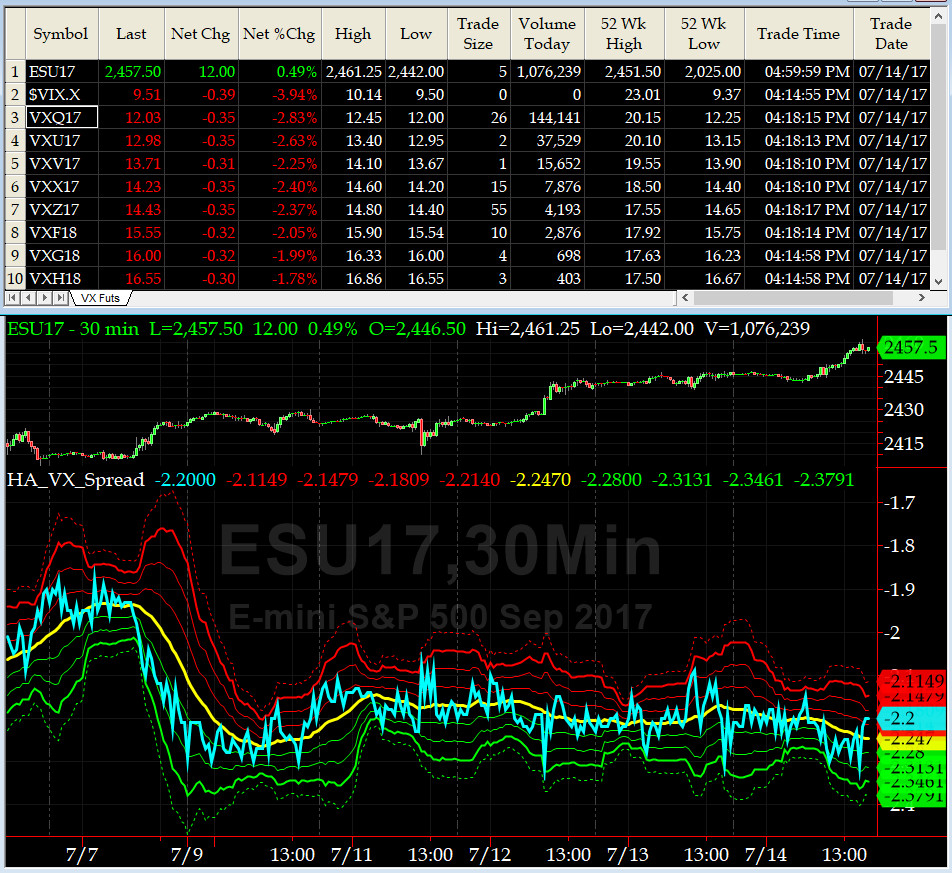This screenshot has width=952, height=873.
Task: Click the 7/9 date label on time axis
Action: click(x=186, y=855)
